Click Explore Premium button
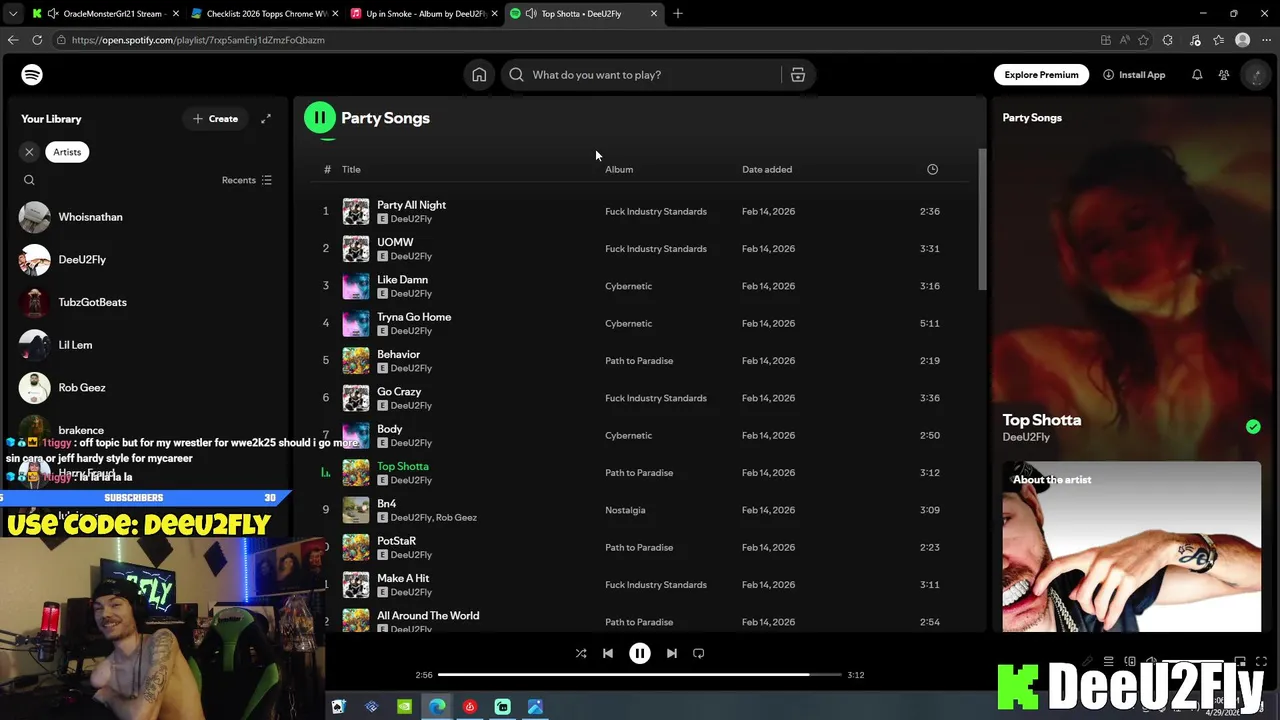The width and height of the screenshot is (1280, 720). point(1041,75)
